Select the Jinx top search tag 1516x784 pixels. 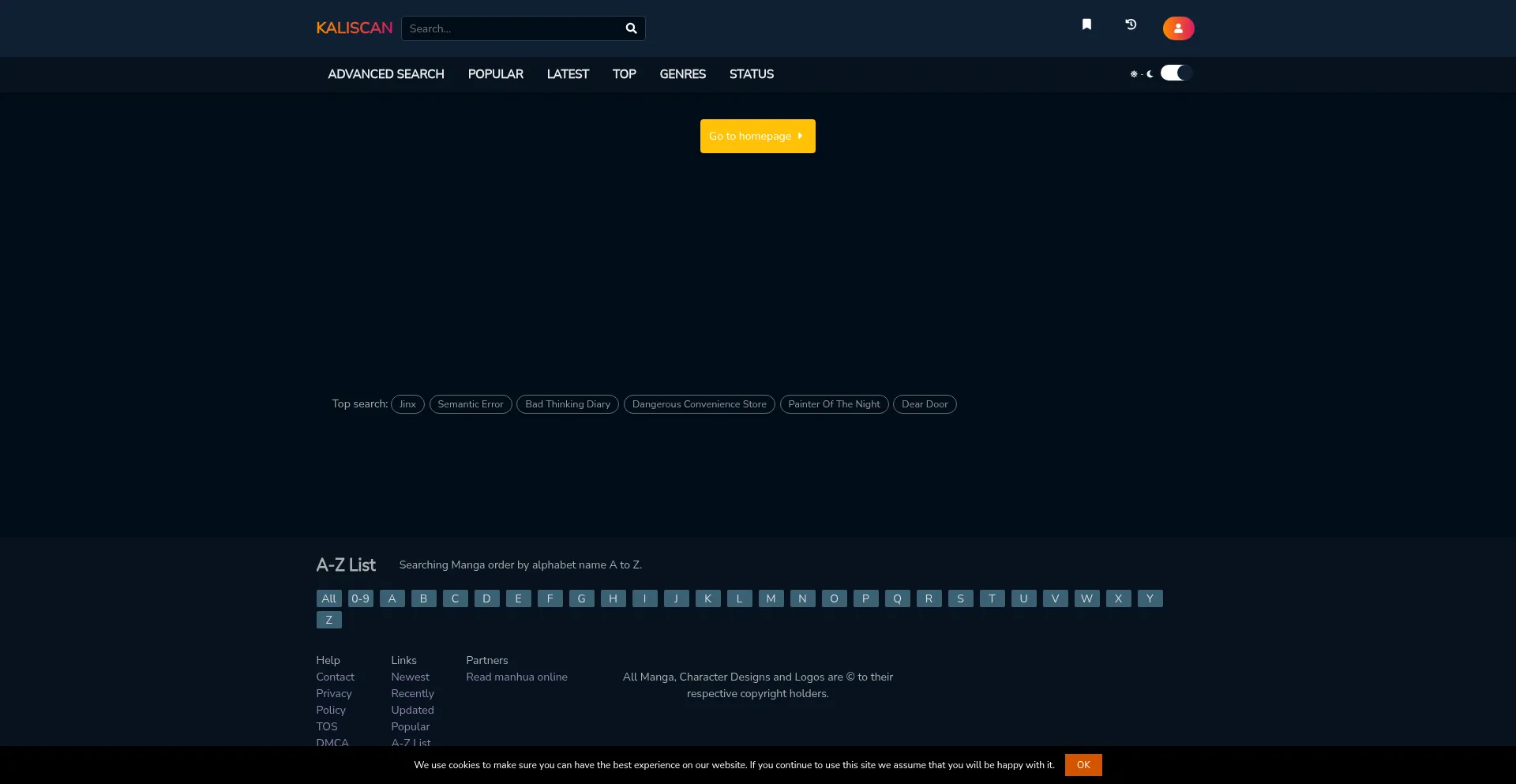pos(407,404)
